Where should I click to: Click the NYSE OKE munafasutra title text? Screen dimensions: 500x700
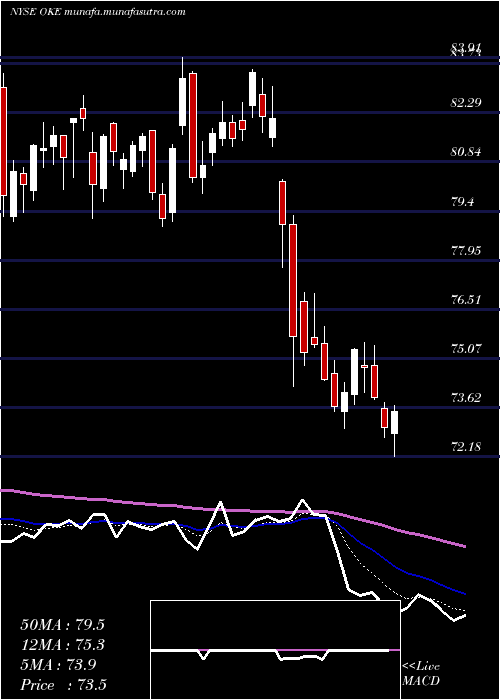tap(97, 12)
